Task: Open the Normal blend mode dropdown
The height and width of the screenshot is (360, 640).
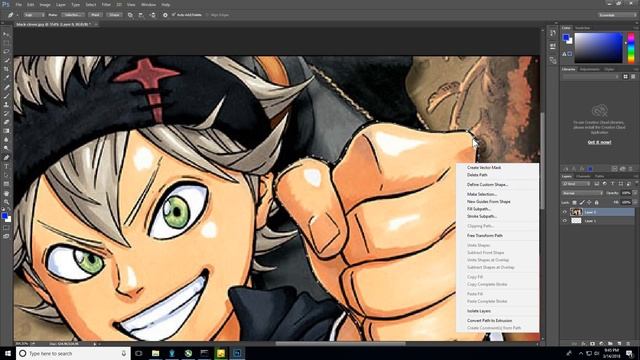Action: click(582, 193)
